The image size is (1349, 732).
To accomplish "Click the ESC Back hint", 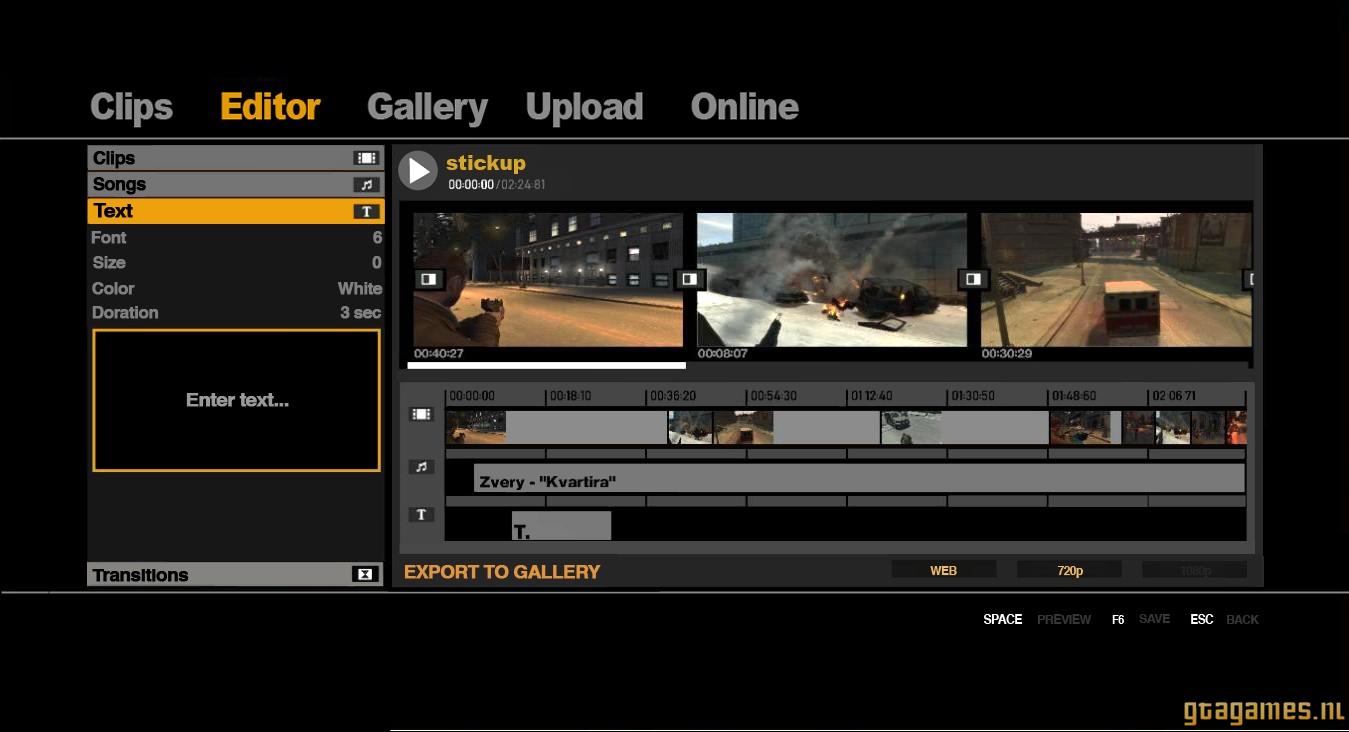I will coord(1224,619).
